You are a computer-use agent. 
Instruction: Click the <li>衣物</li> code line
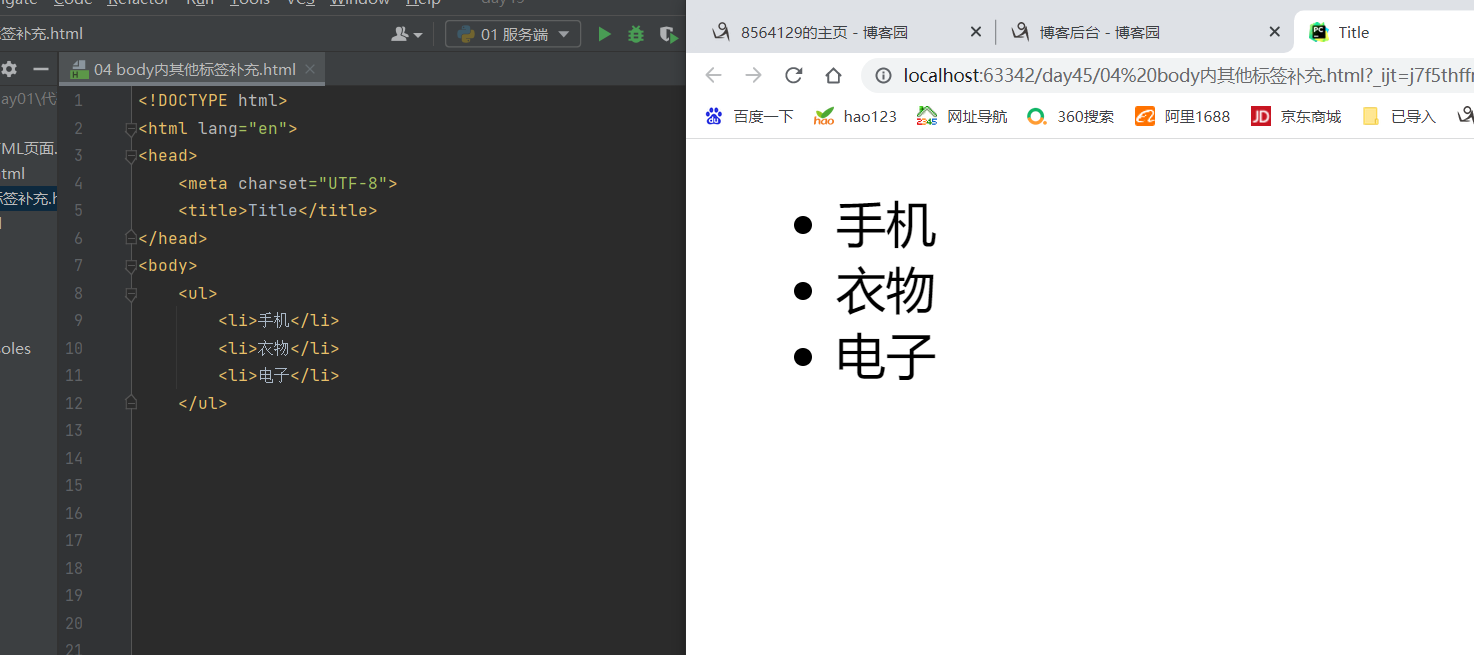[x=279, y=349]
